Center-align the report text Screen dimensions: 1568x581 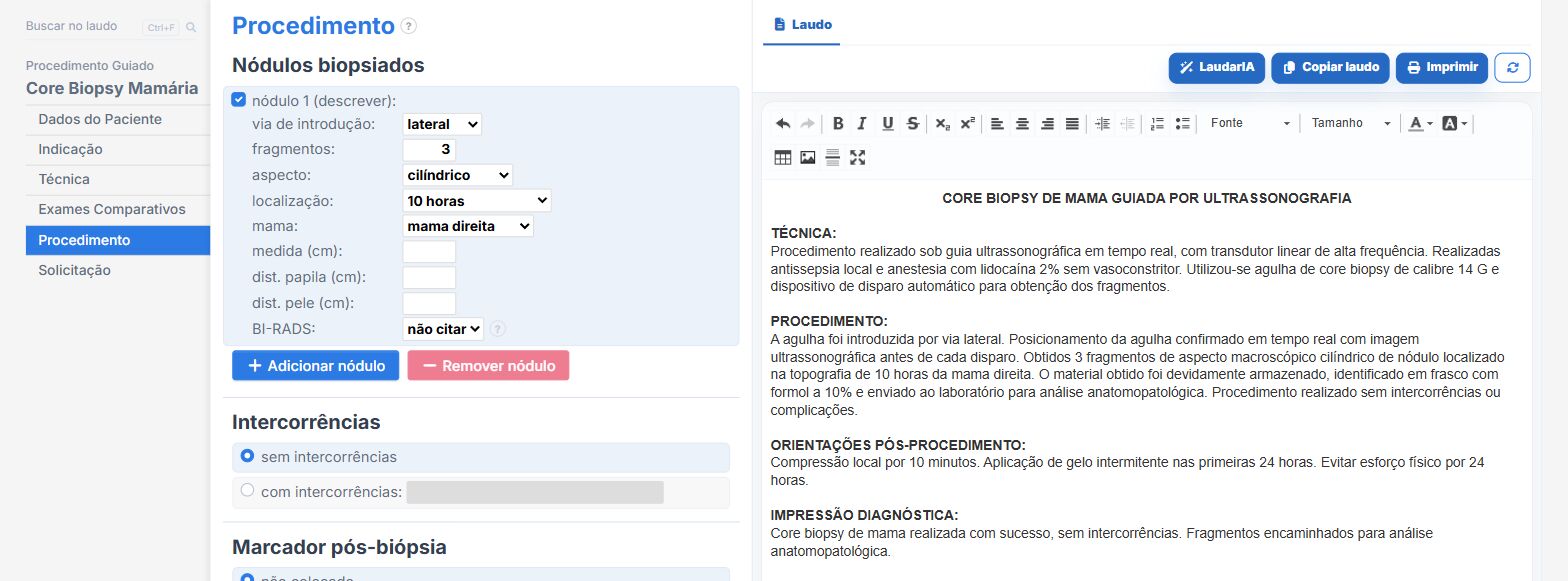coord(1022,124)
